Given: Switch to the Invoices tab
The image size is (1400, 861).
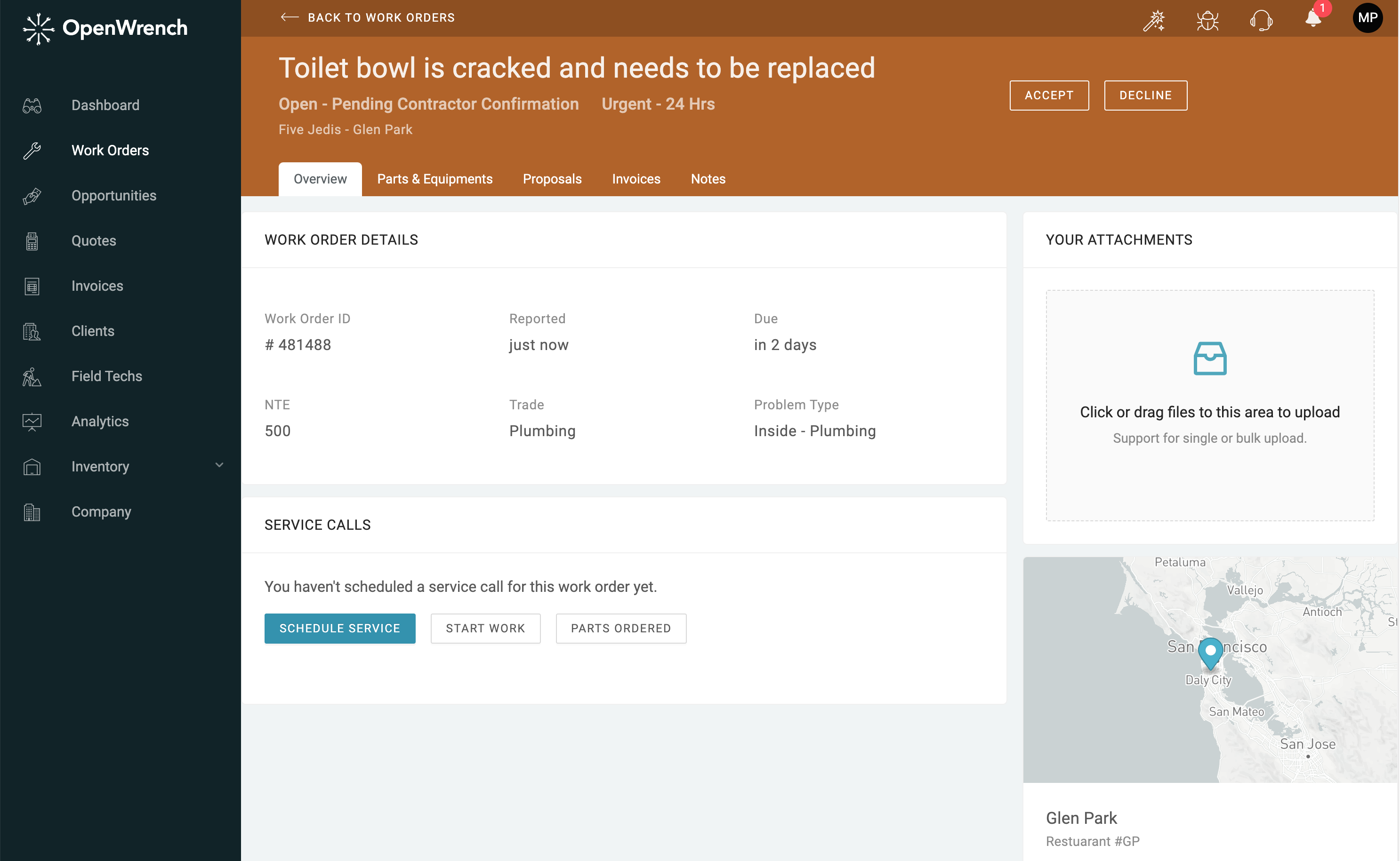Looking at the screenshot, I should (x=636, y=179).
